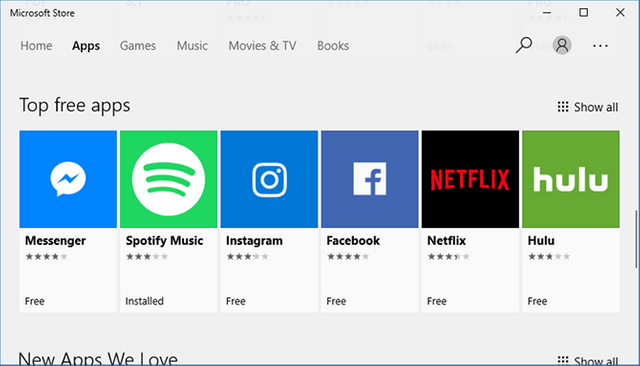Go to the Home tab
The image size is (640, 366).
[36, 46]
